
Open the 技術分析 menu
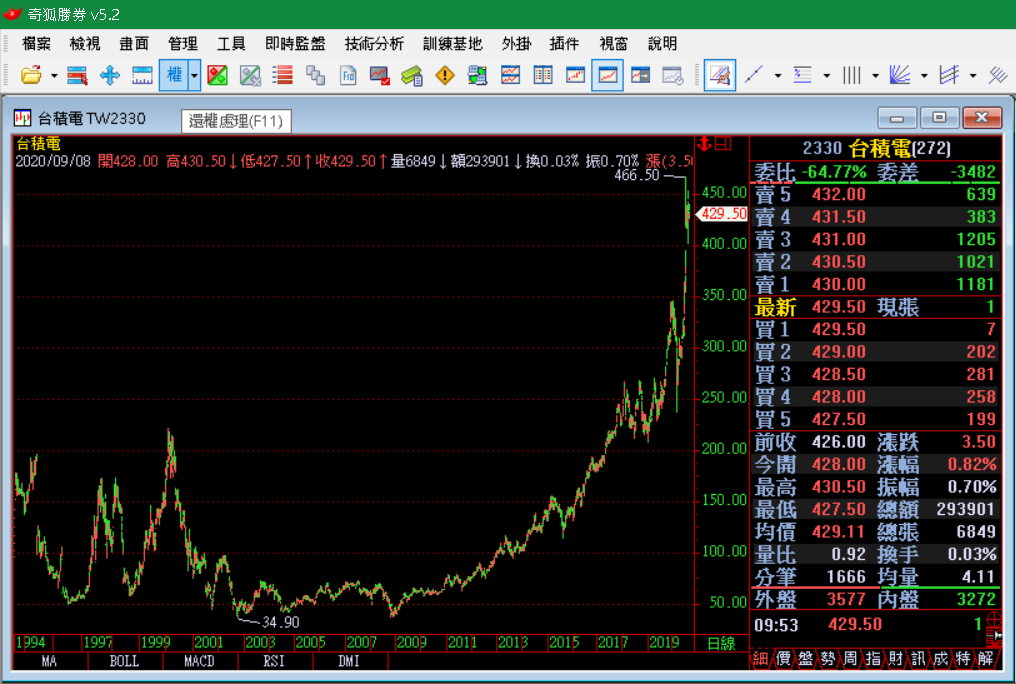click(x=374, y=43)
